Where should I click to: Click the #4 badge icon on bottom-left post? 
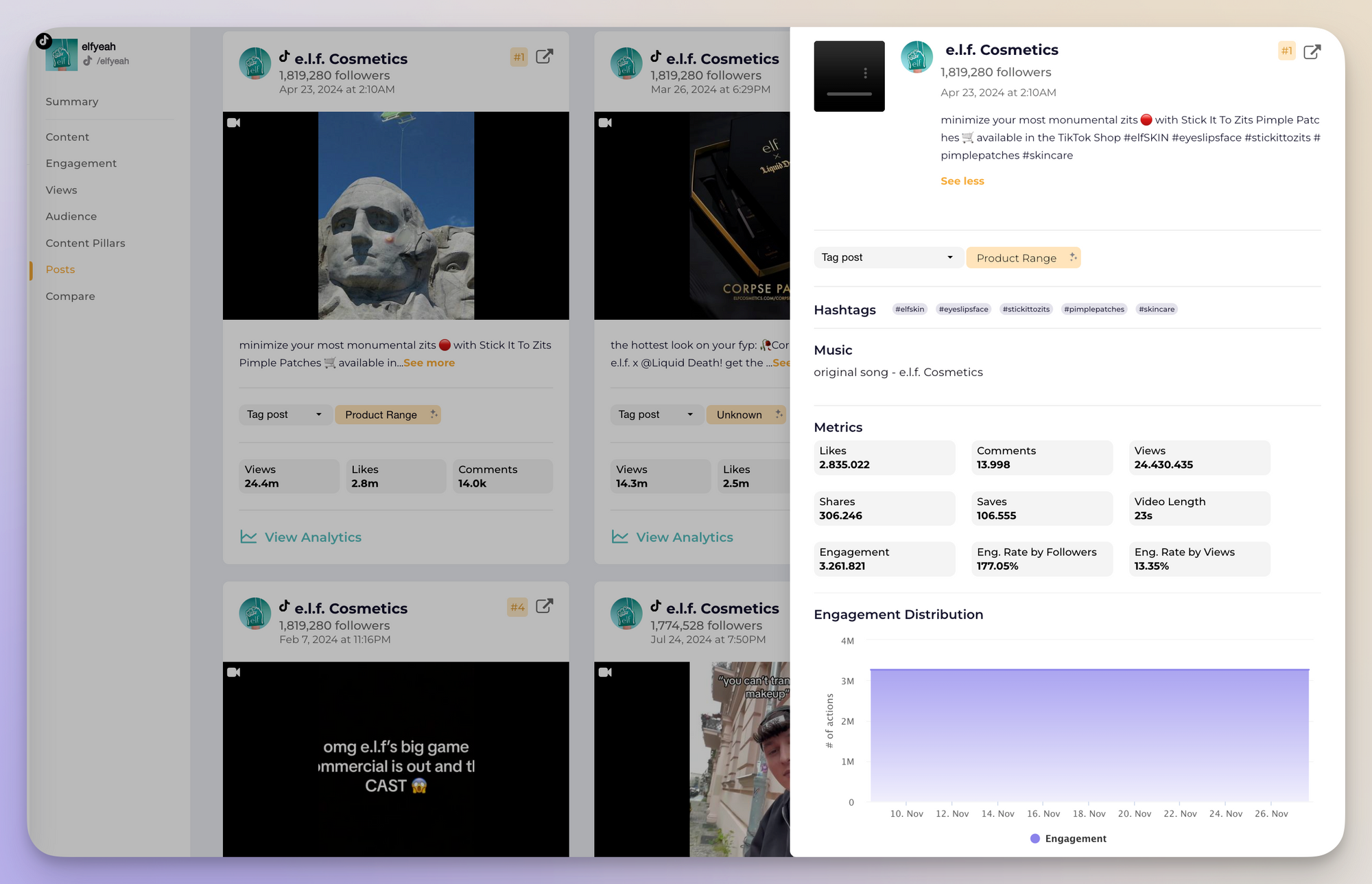tap(517, 607)
